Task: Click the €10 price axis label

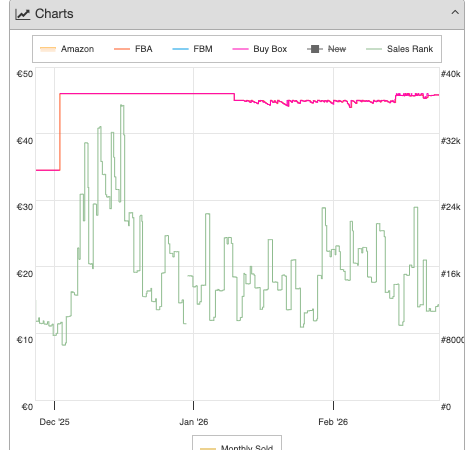Action: point(25,340)
